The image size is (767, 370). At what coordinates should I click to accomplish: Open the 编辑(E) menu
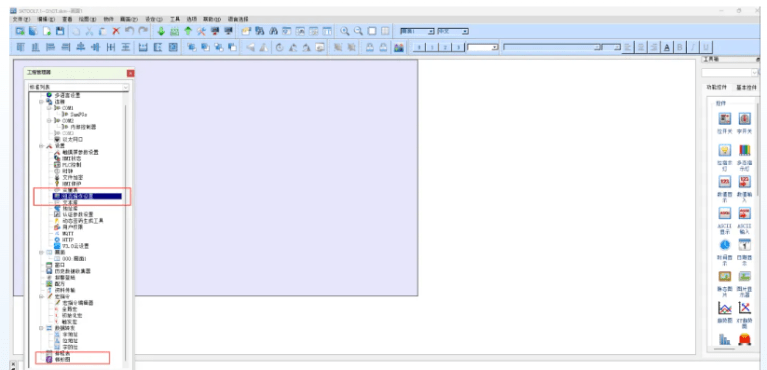tap(46, 19)
